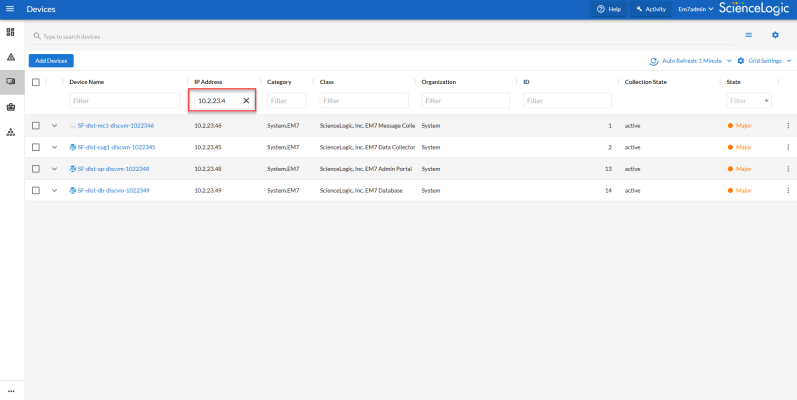Click the Add Devices button

pos(51,61)
